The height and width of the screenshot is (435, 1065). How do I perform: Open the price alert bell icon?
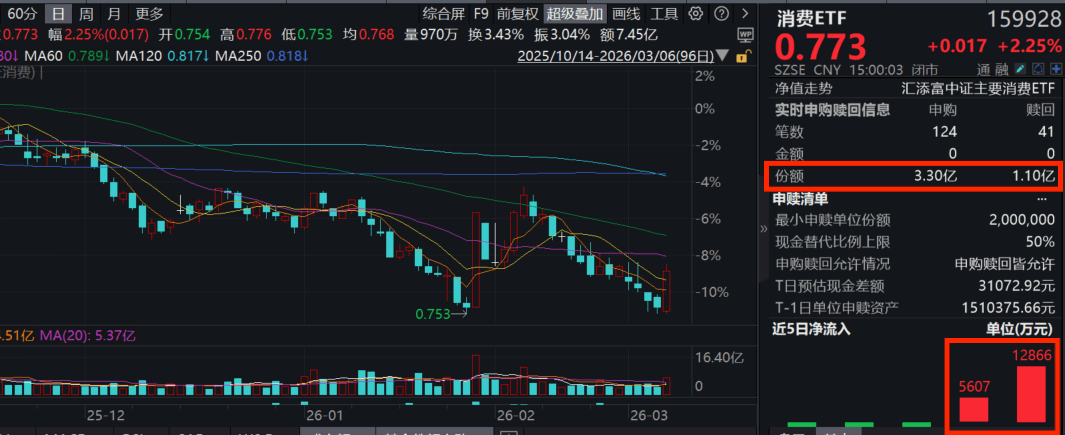[1038, 69]
